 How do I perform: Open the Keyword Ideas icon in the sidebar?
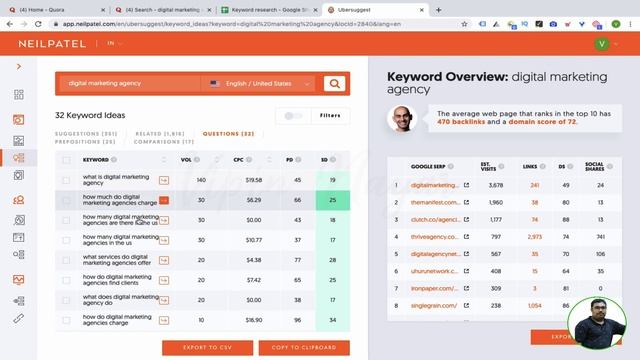click(x=19, y=158)
